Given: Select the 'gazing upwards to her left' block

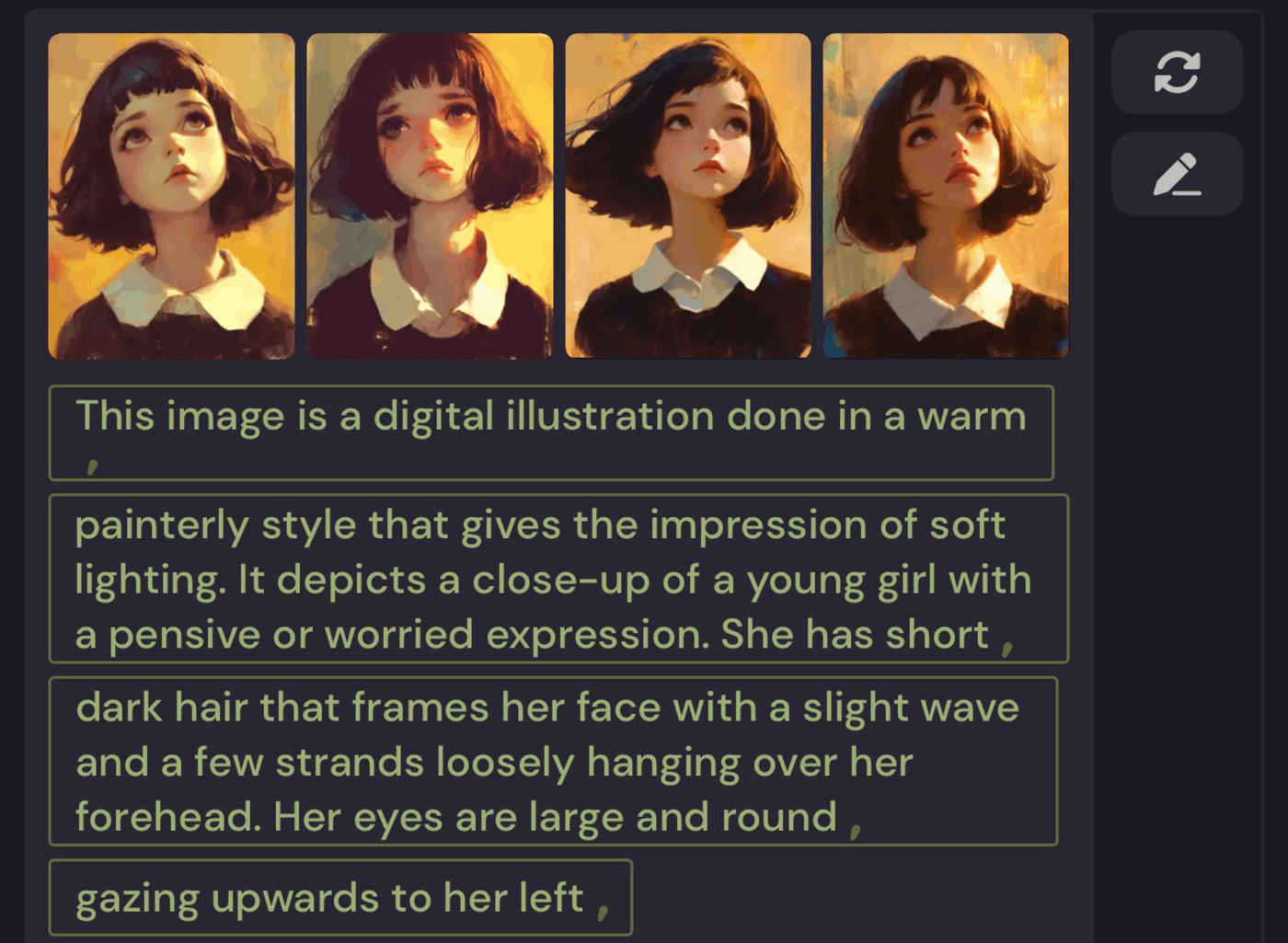Looking at the screenshot, I should (340, 897).
